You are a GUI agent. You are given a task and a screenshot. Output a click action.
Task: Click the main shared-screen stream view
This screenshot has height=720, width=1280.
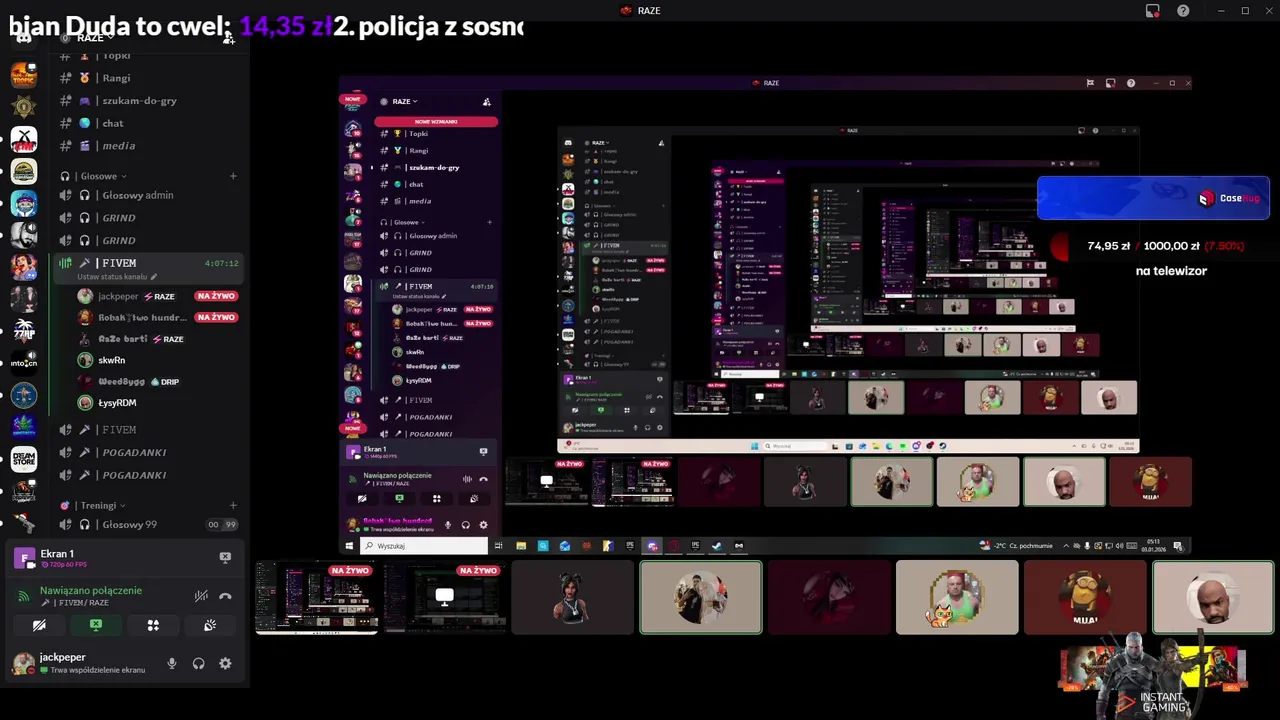765,315
